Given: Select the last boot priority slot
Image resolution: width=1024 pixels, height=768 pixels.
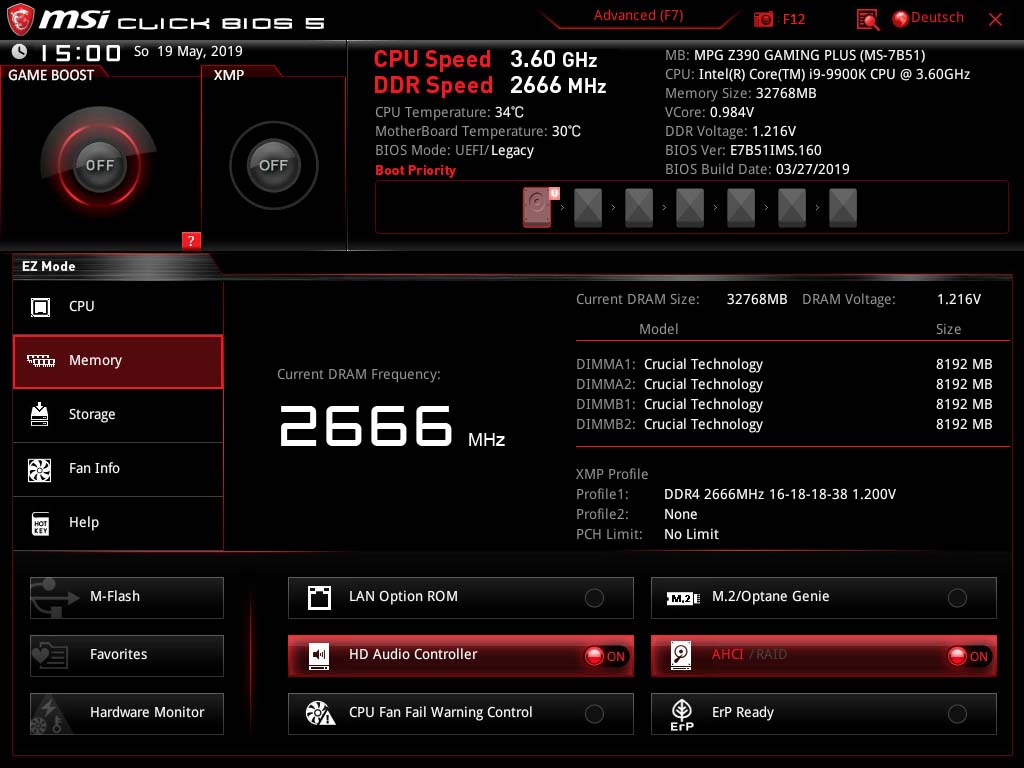Looking at the screenshot, I should click(x=842, y=208).
